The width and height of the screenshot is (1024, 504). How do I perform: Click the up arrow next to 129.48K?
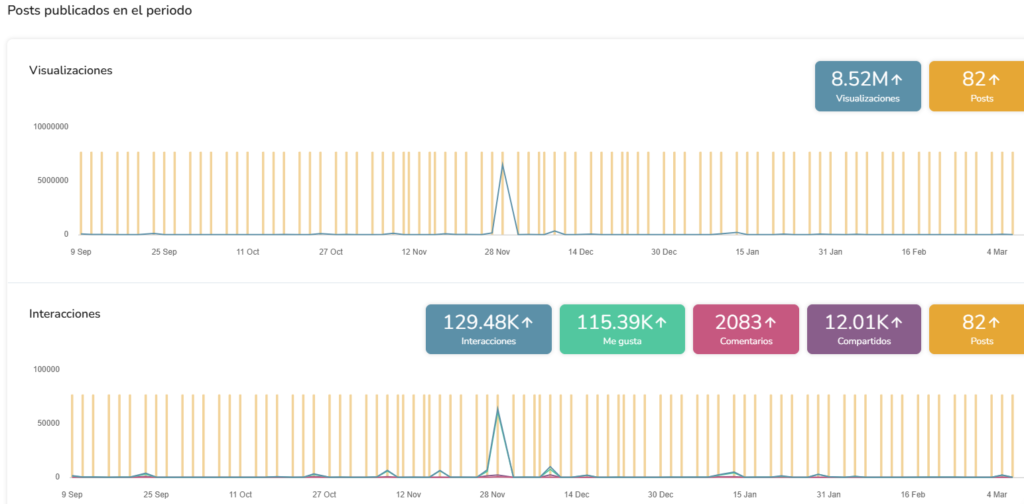[x=527, y=323]
